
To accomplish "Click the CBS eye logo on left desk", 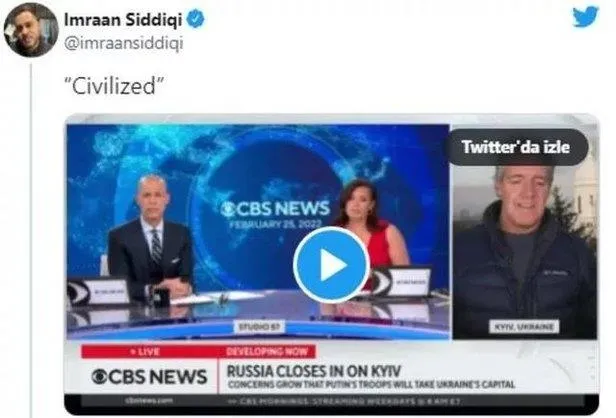I will click(x=79, y=293).
